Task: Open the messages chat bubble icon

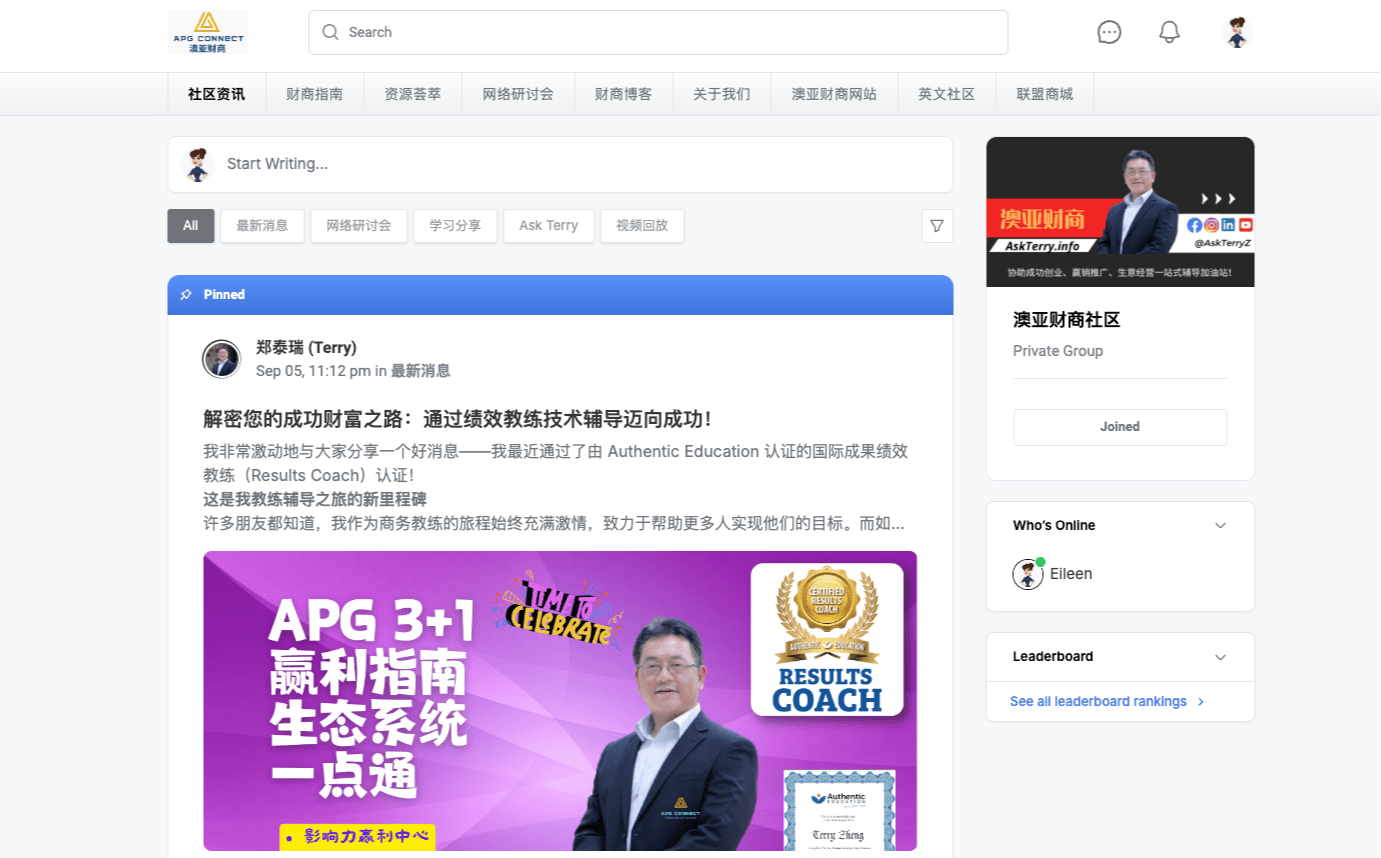Action: (x=1109, y=32)
